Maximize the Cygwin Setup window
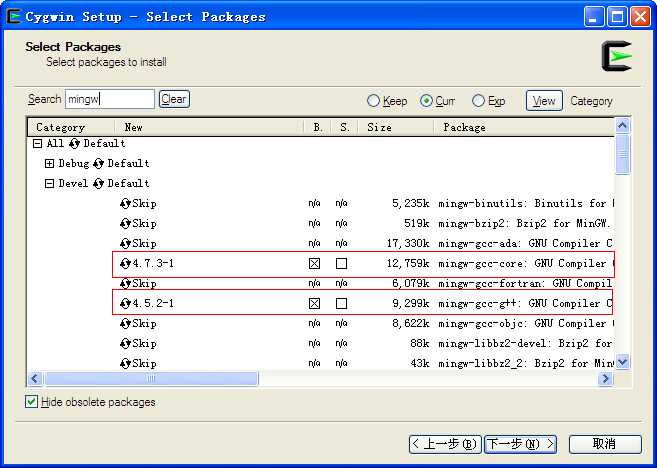The width and height of the screenshot is (657, 468). [x=617, y=17]
